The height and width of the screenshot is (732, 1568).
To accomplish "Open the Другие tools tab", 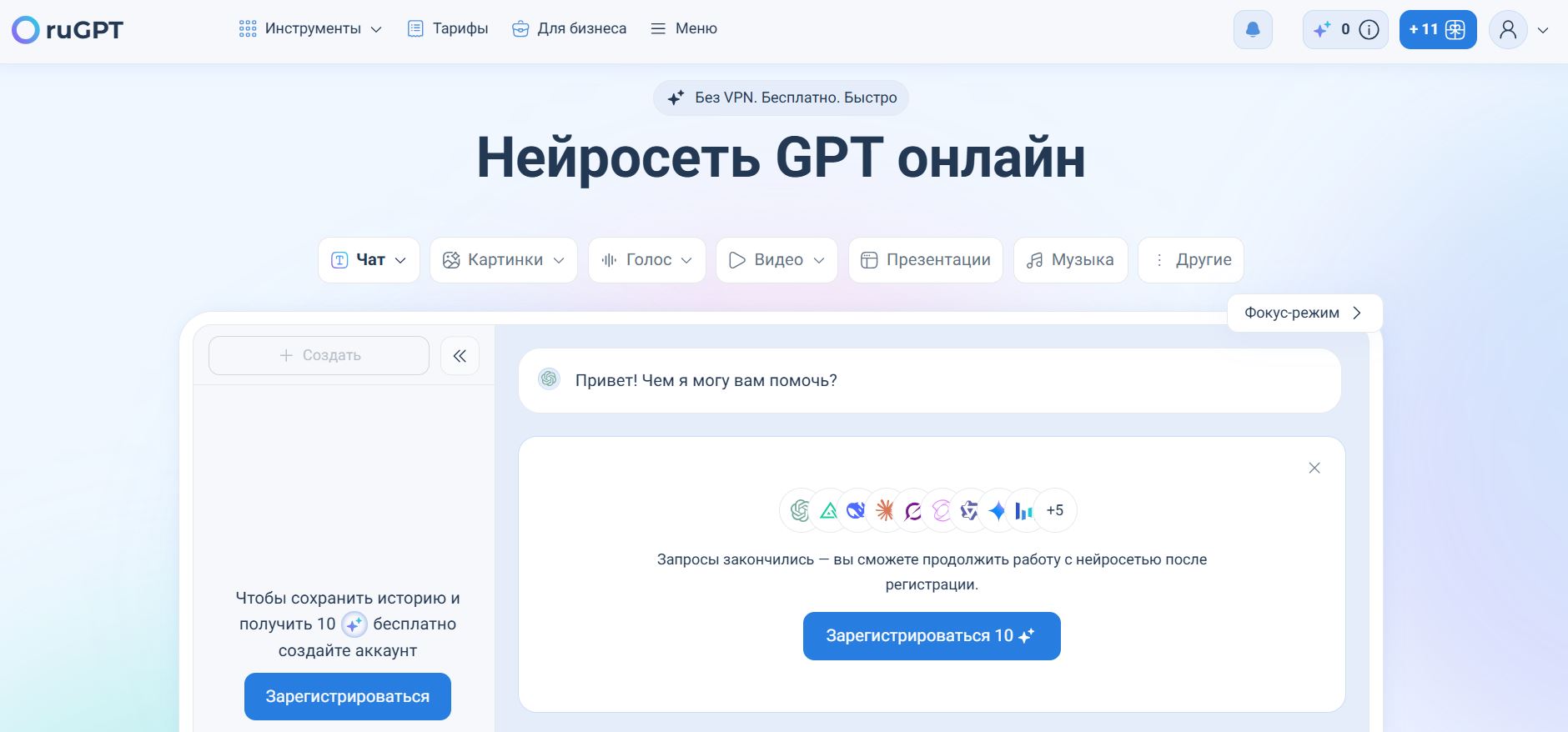I will [x=1191, y=260].
